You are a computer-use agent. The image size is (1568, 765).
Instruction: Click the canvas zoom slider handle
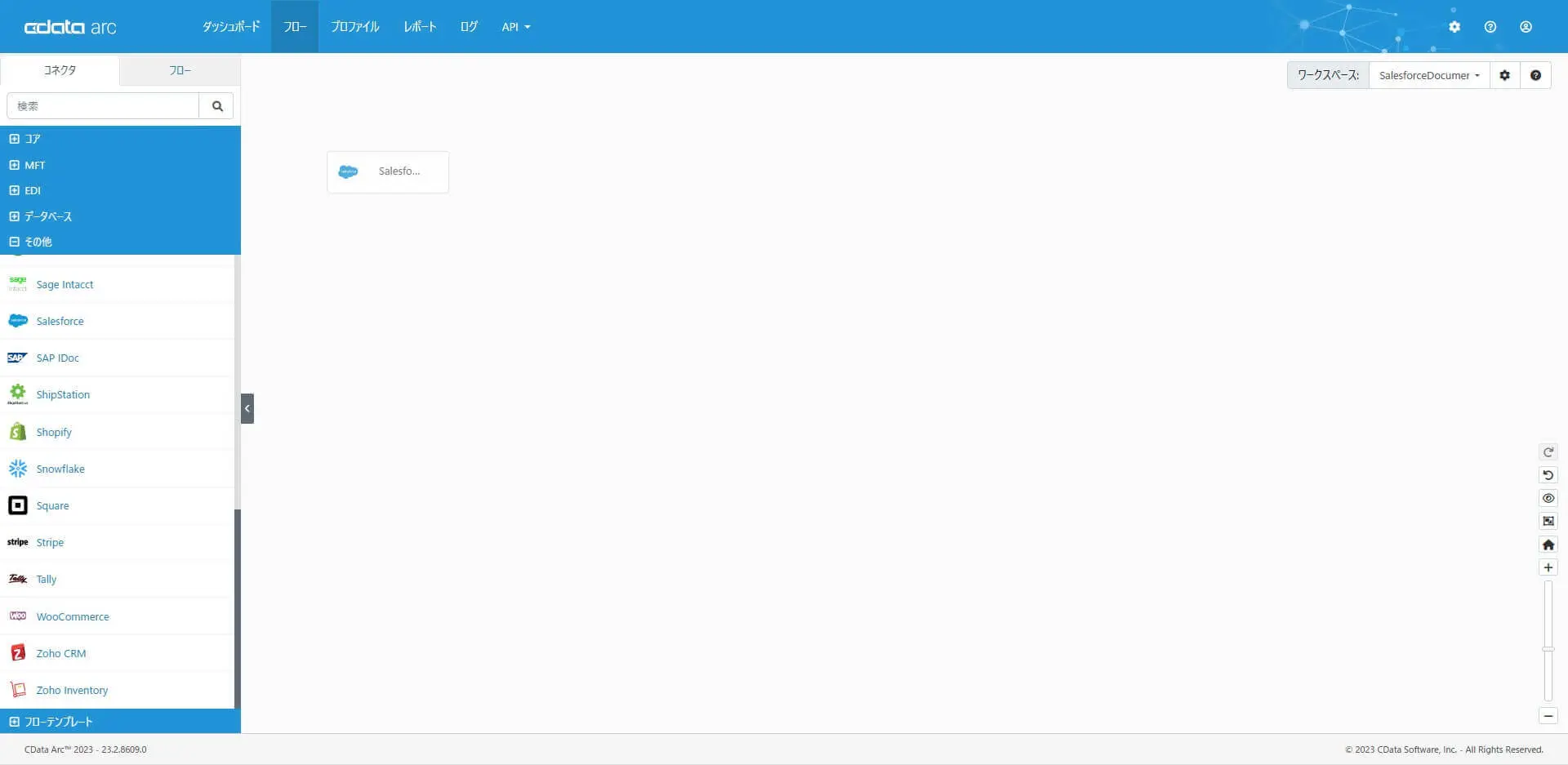1548,649
